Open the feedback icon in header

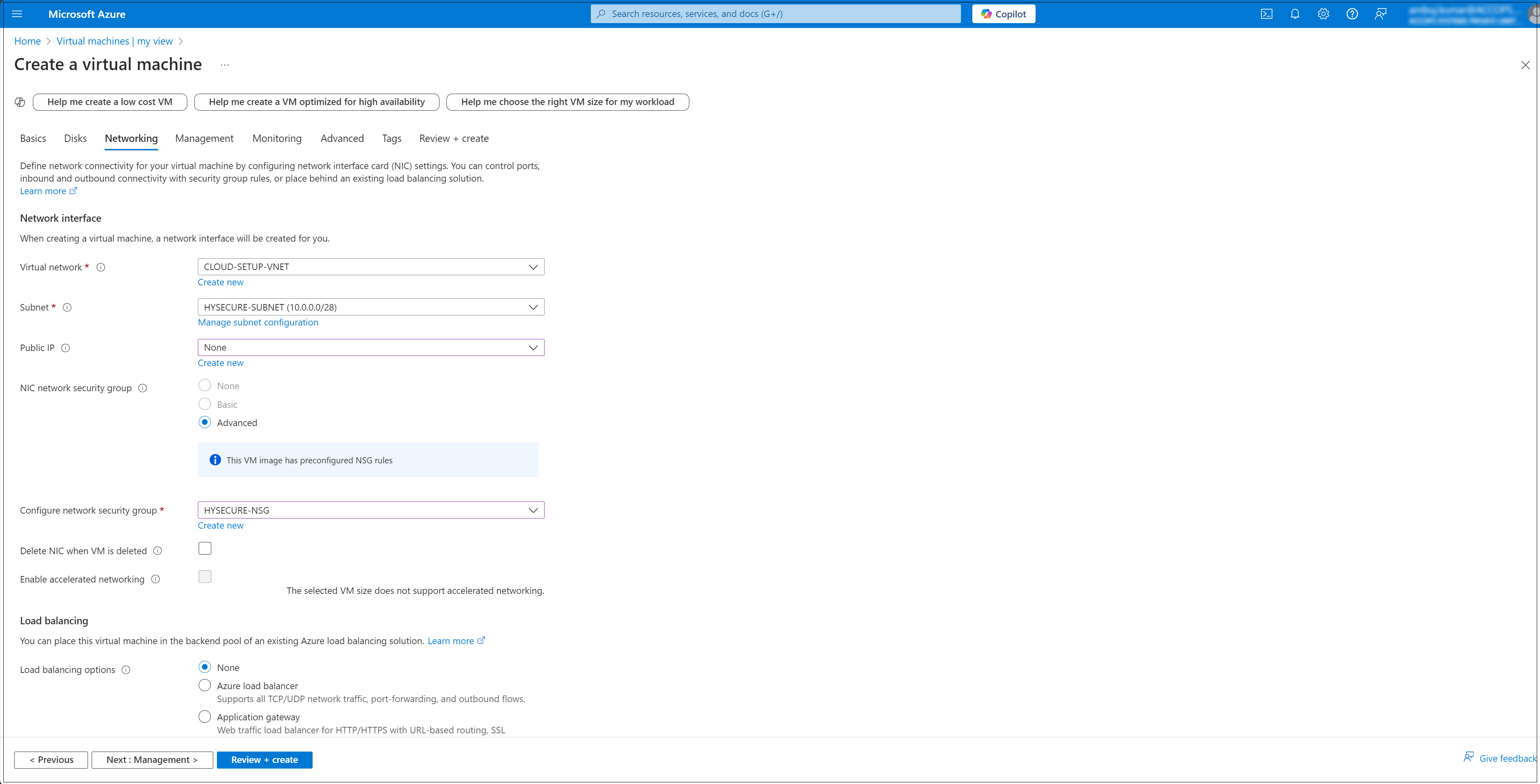point(1380,14)
